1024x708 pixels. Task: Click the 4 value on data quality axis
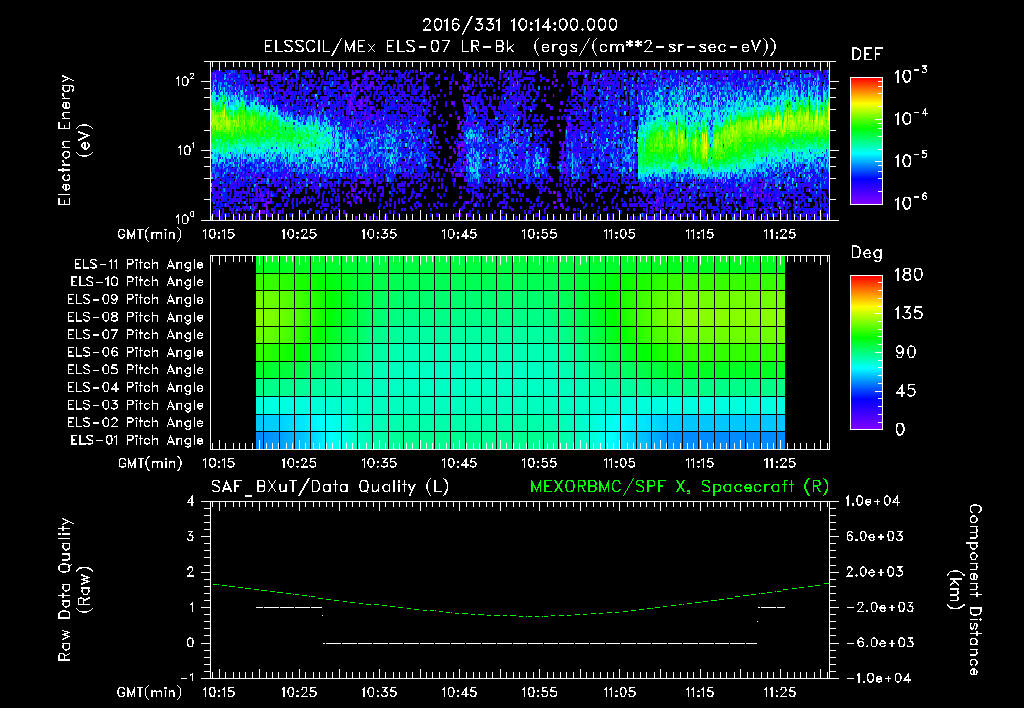point(191,501)
